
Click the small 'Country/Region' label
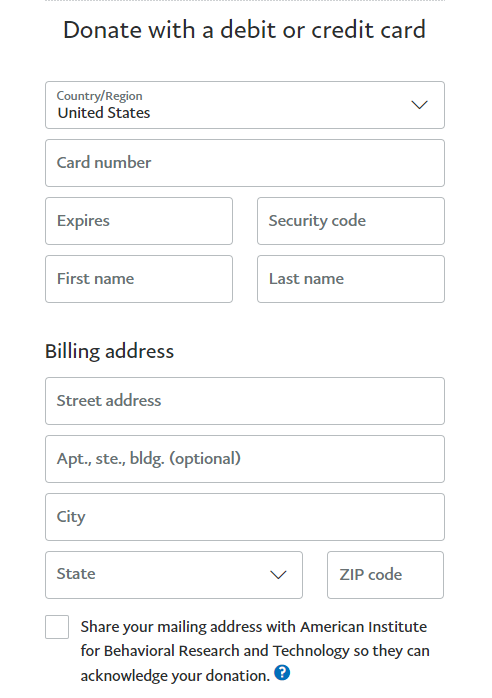100,96
